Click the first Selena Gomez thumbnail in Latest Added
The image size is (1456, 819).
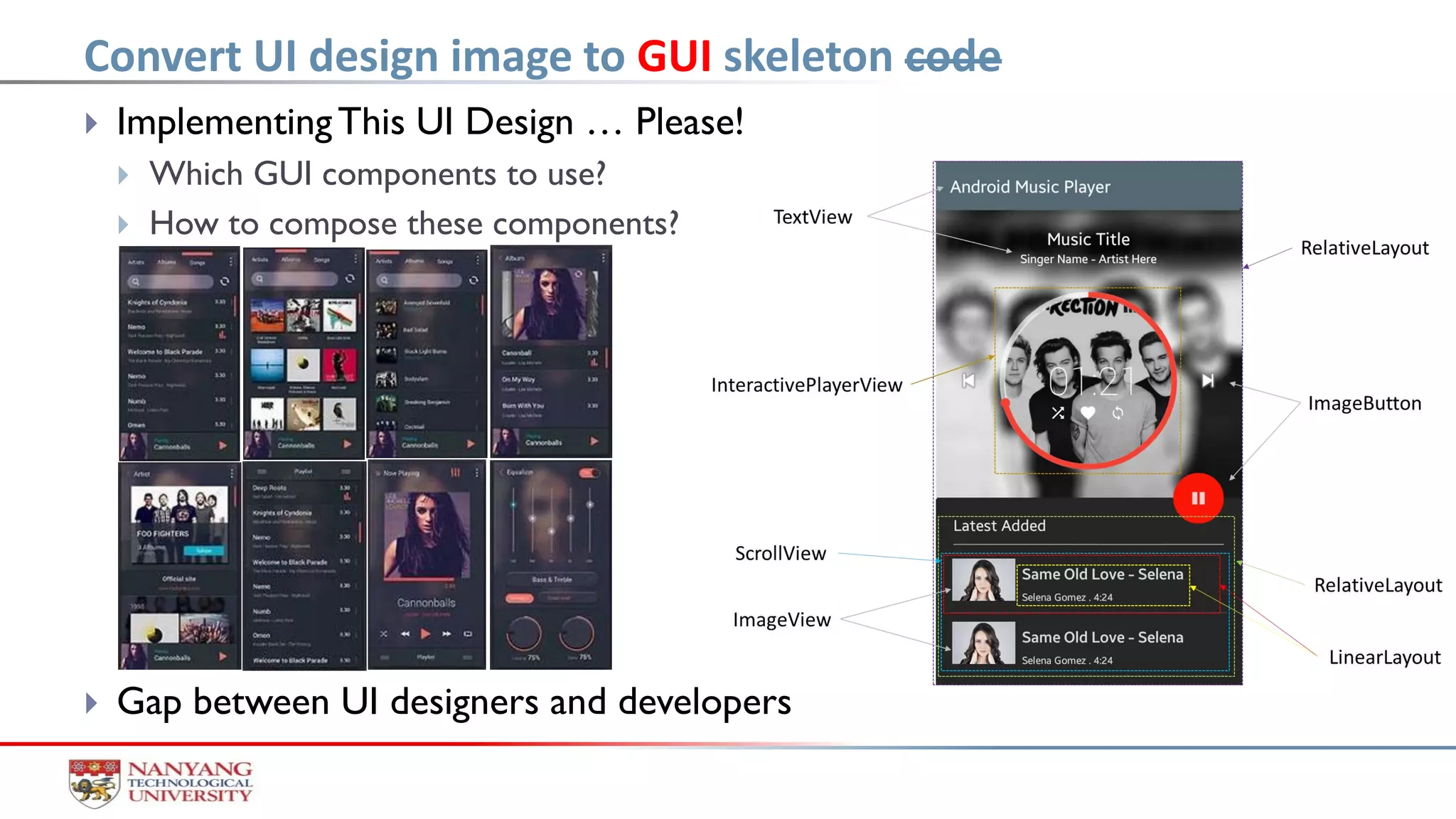point(983,580)
